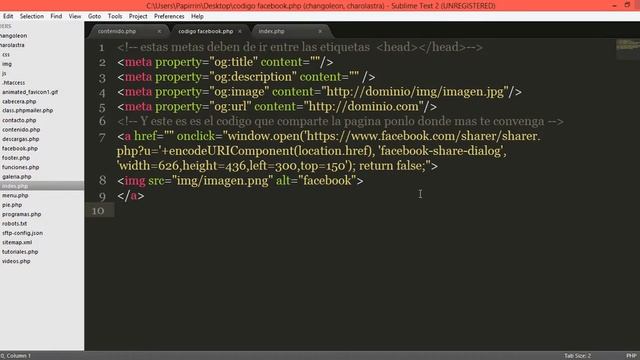640x360 pixels.
Task: Open robots.txt in the sidebar
Action: click(x=14, y=223)
